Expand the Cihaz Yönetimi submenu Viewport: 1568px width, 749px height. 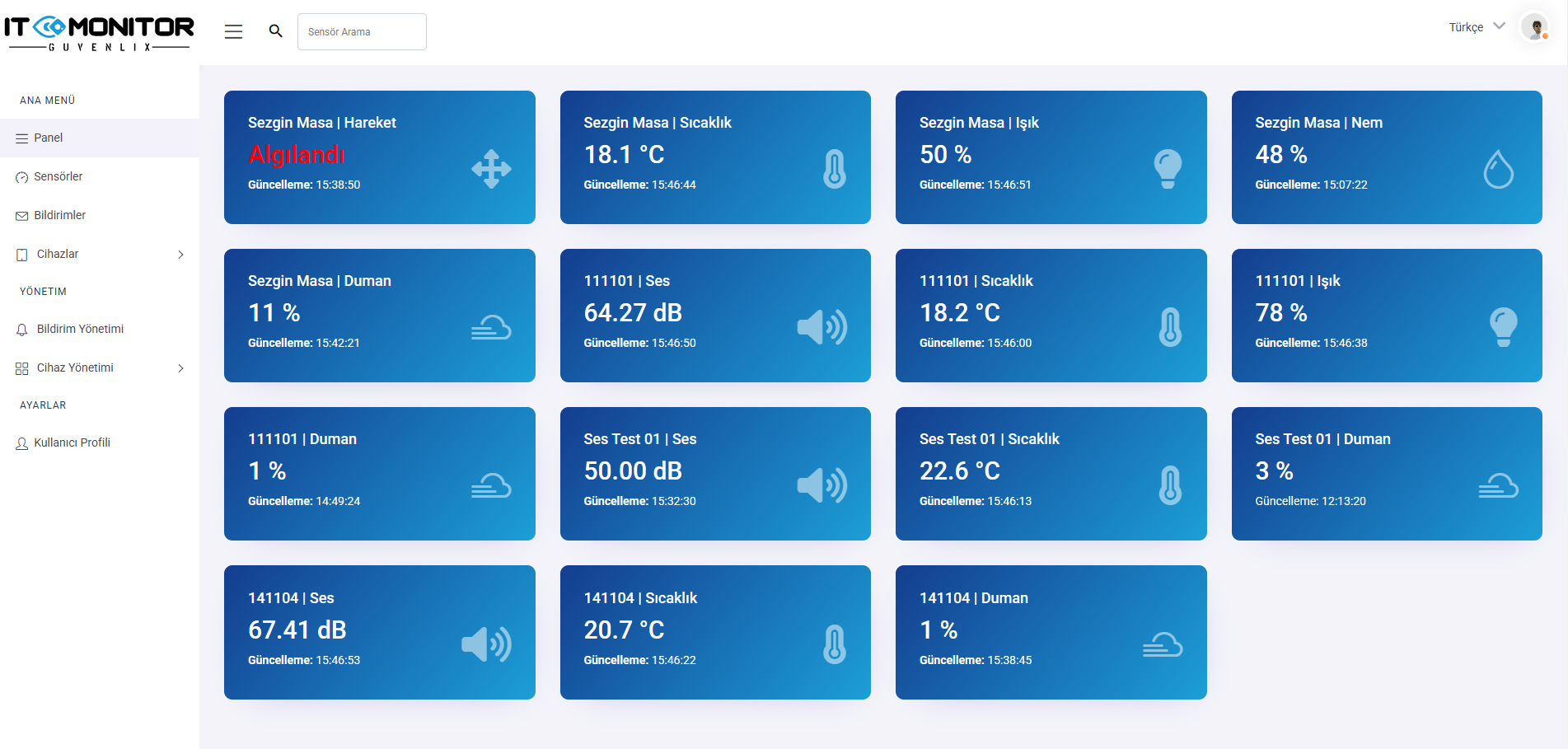pos(180,368)
